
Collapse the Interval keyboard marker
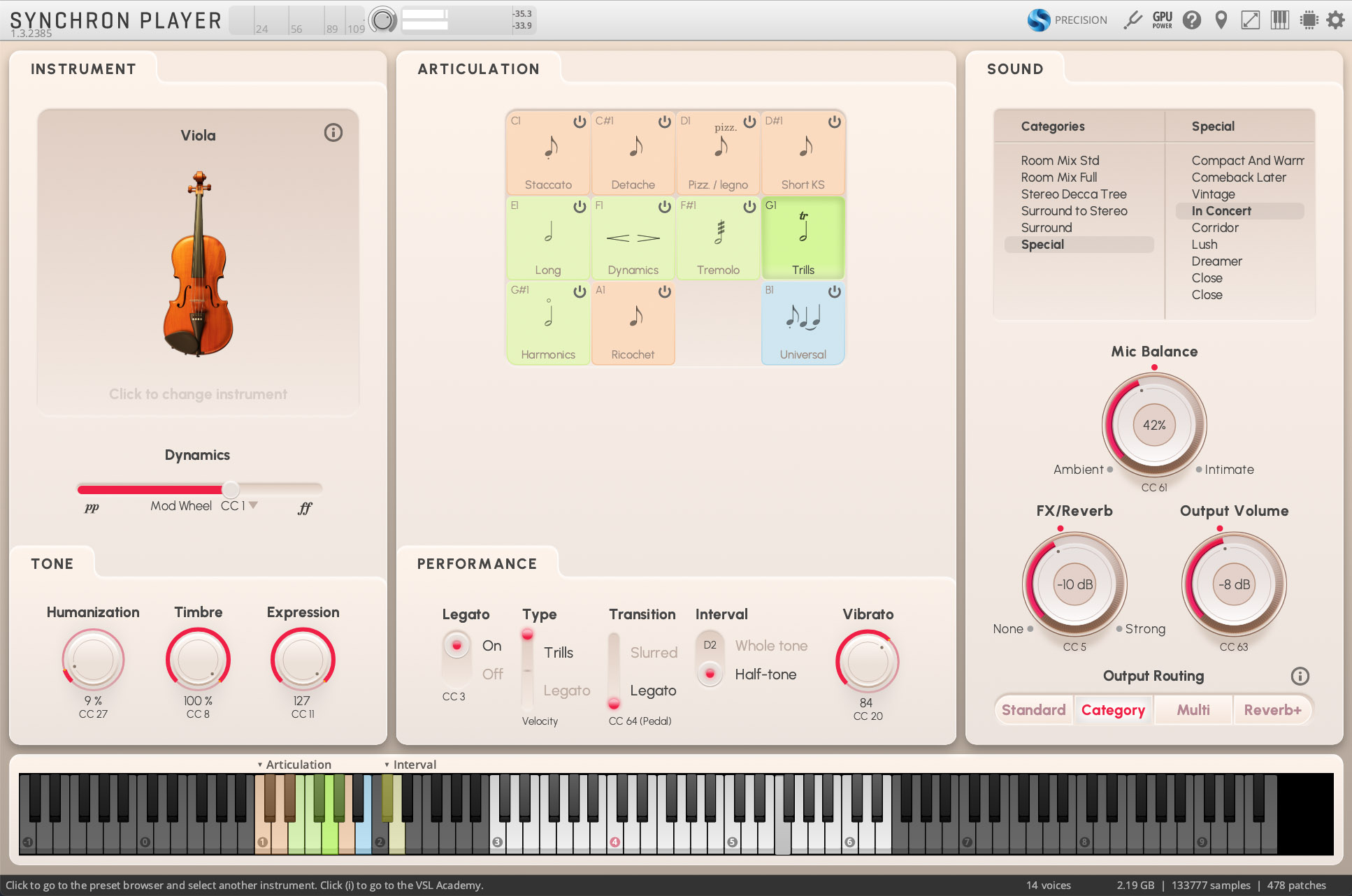(387, 765)
